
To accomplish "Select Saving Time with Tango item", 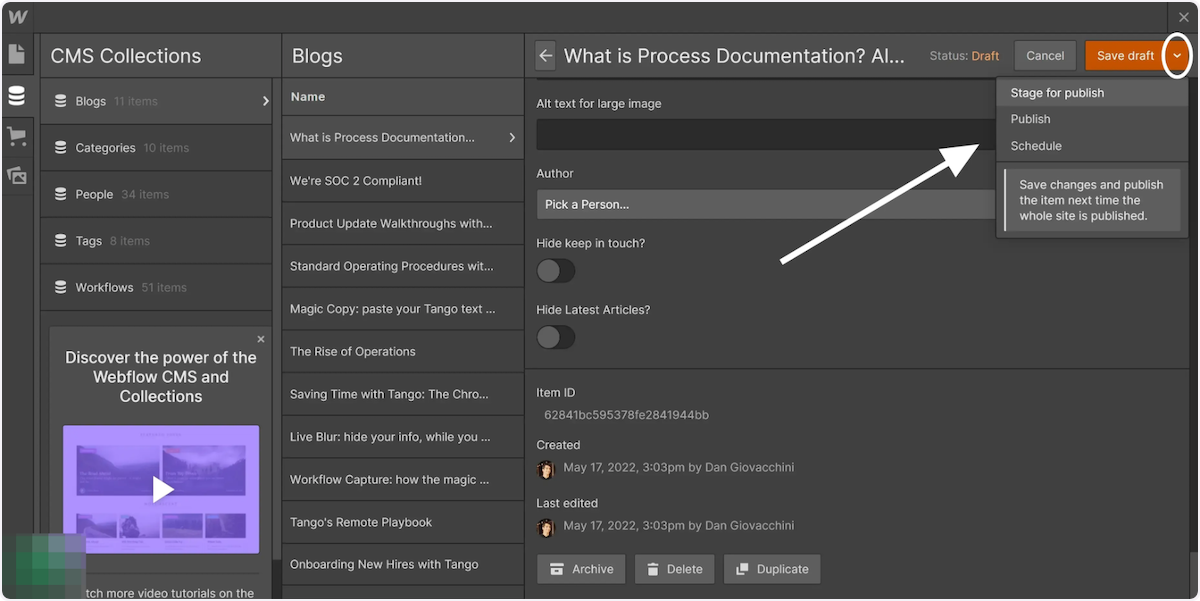I will coord(403,394).
